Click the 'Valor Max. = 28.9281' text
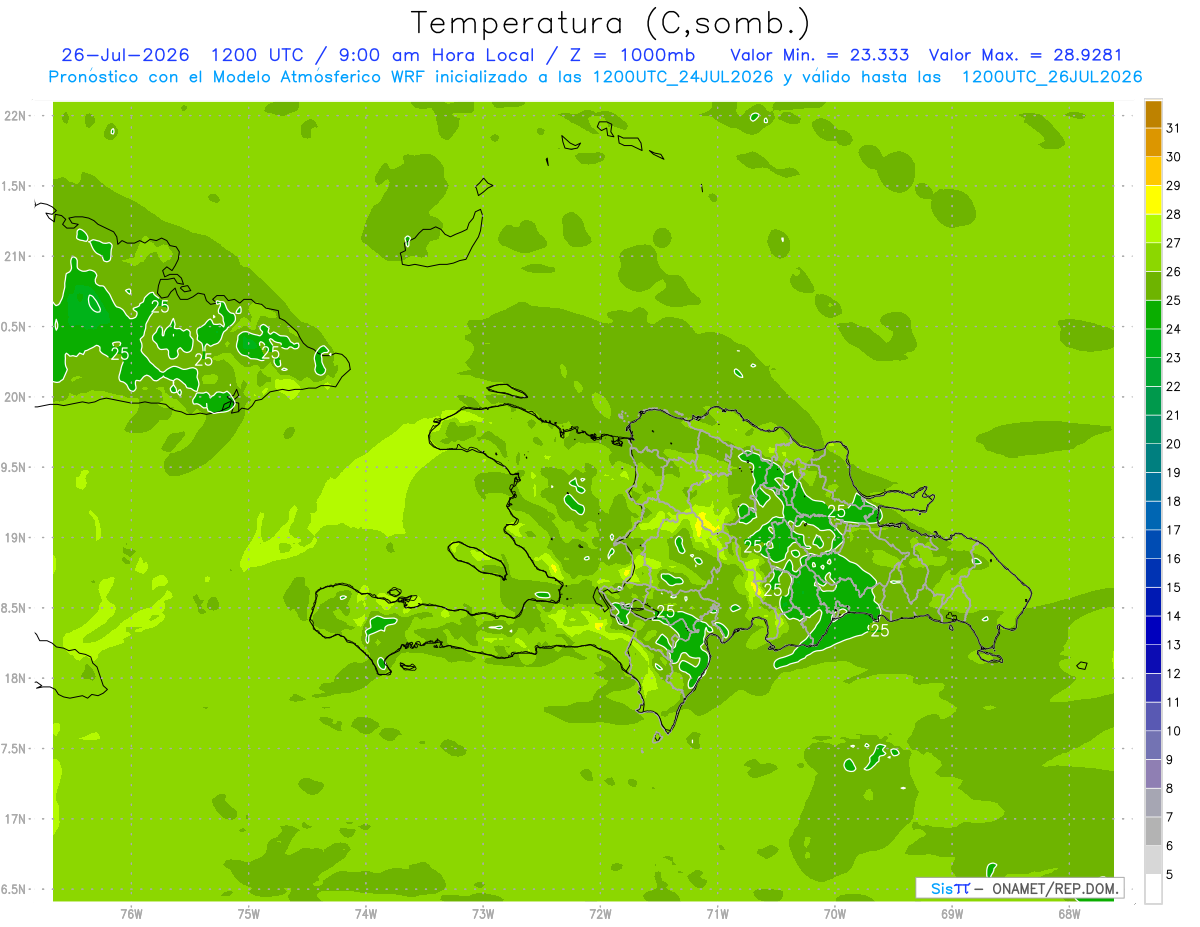1200x927 pixels. click(1027, 55)
